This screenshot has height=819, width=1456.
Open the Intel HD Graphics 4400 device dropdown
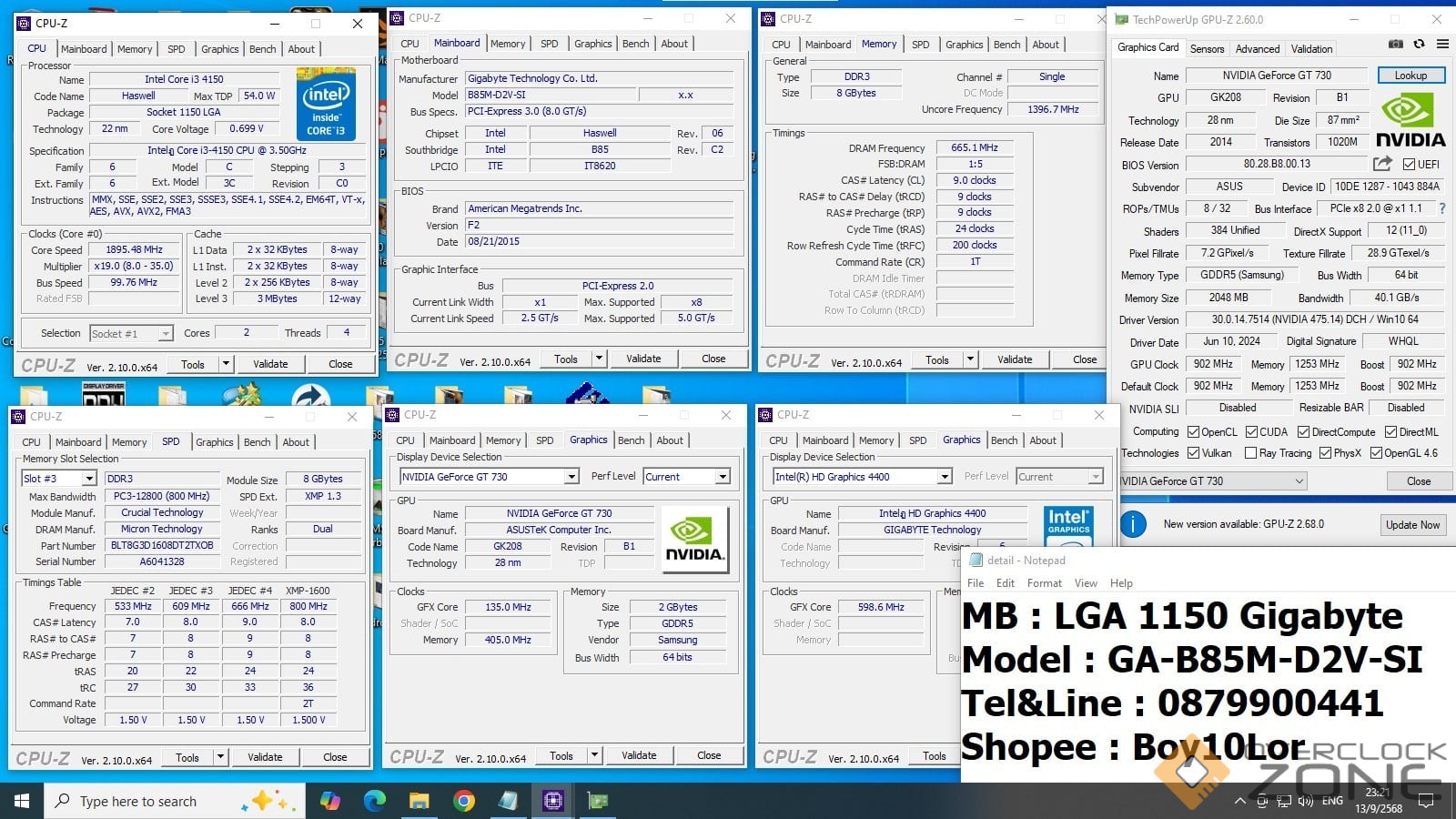861,477
